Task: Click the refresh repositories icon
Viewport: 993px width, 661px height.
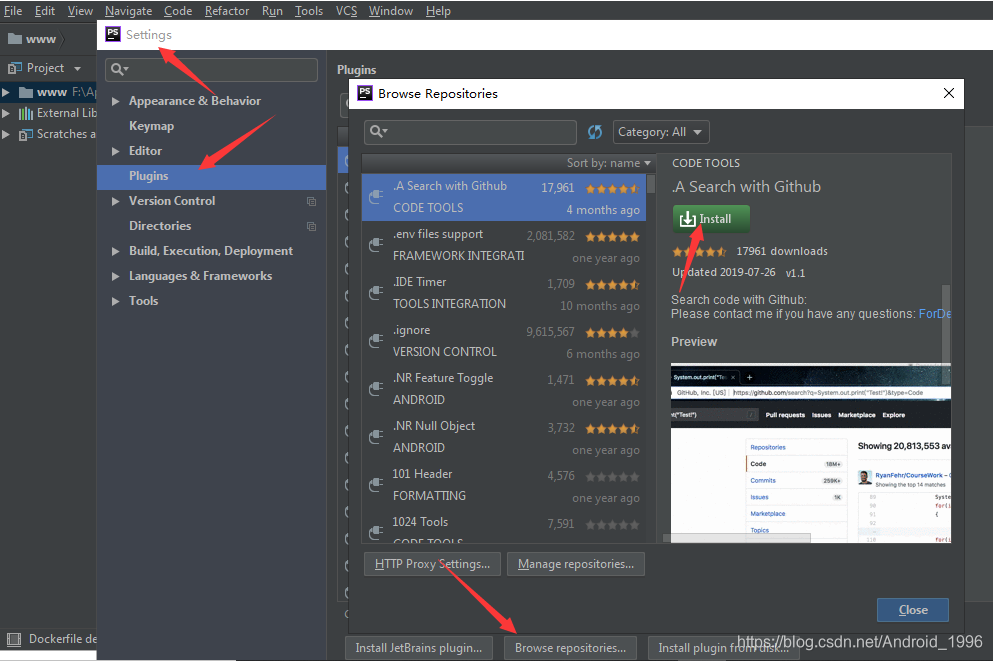Action: (x=595, y=132)
